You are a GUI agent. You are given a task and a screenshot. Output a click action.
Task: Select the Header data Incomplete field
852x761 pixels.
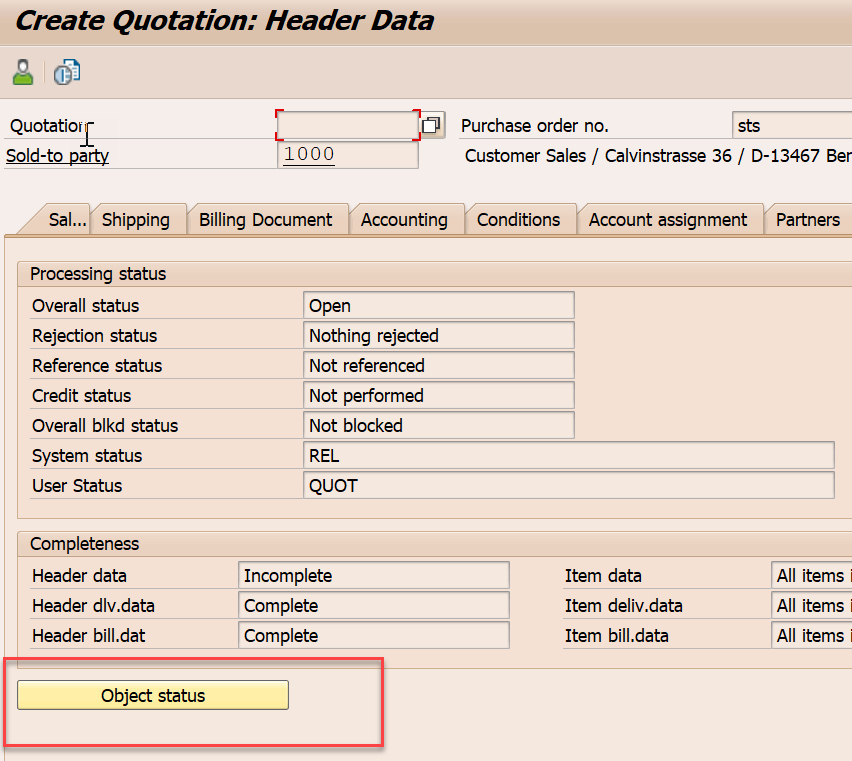coord(373,575)
